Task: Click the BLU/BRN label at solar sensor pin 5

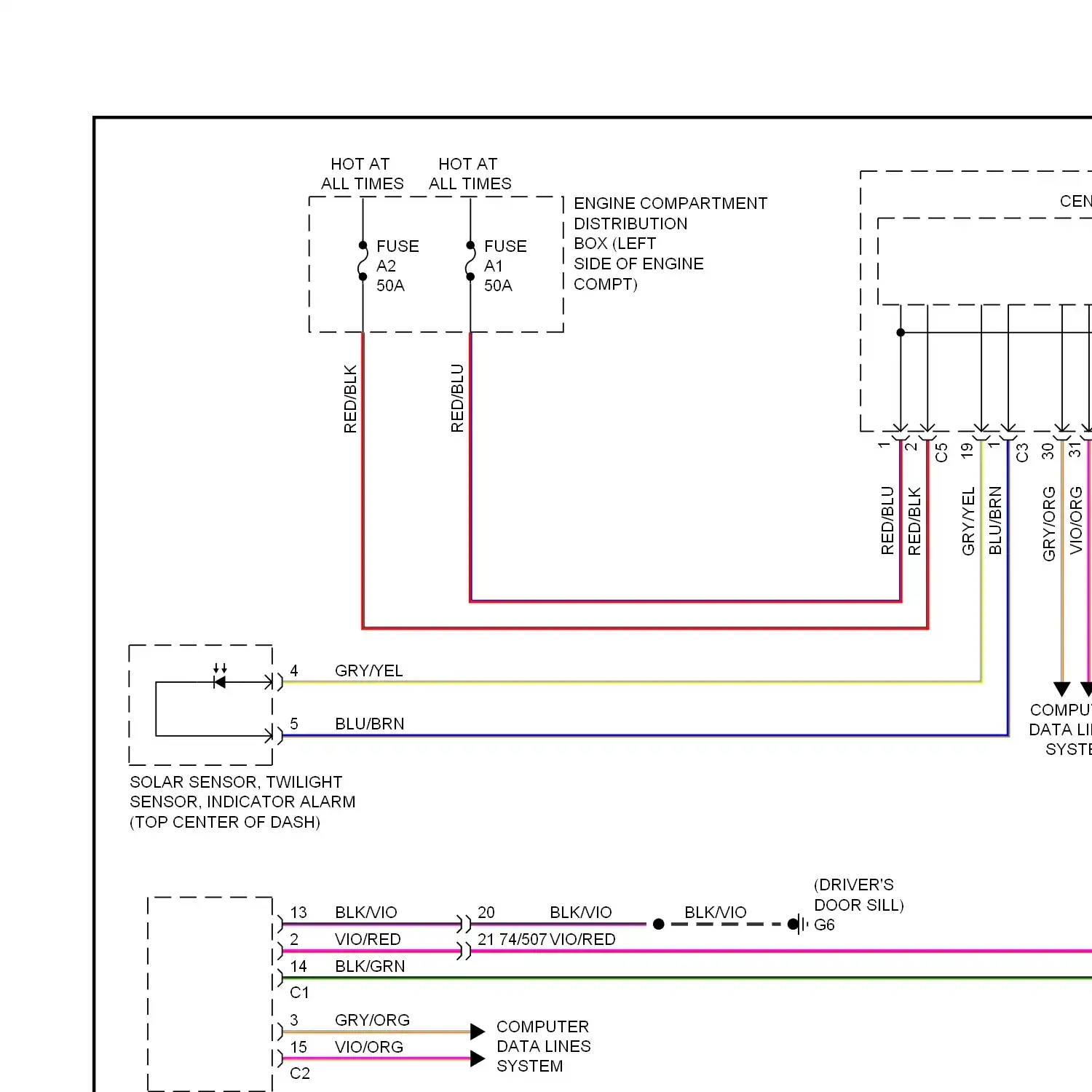Action: click(369, 724)
